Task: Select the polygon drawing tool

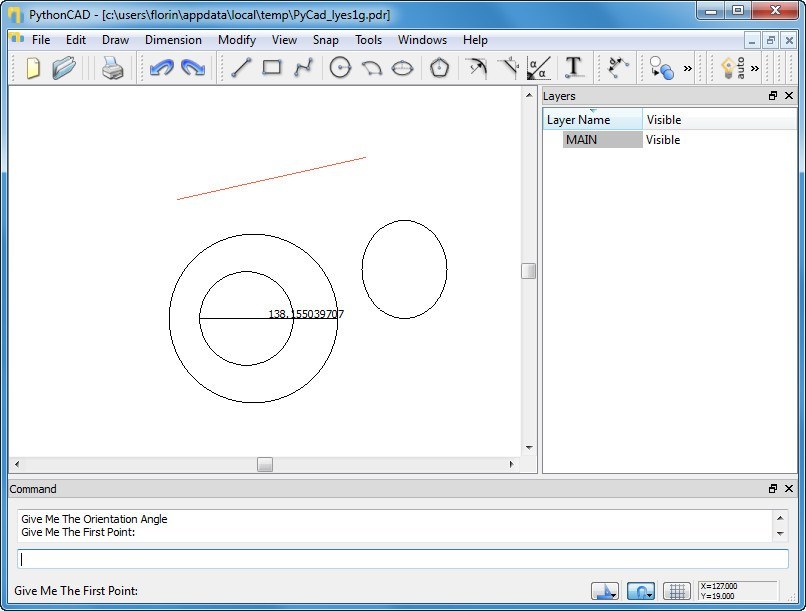Action: tap(439, 67)
